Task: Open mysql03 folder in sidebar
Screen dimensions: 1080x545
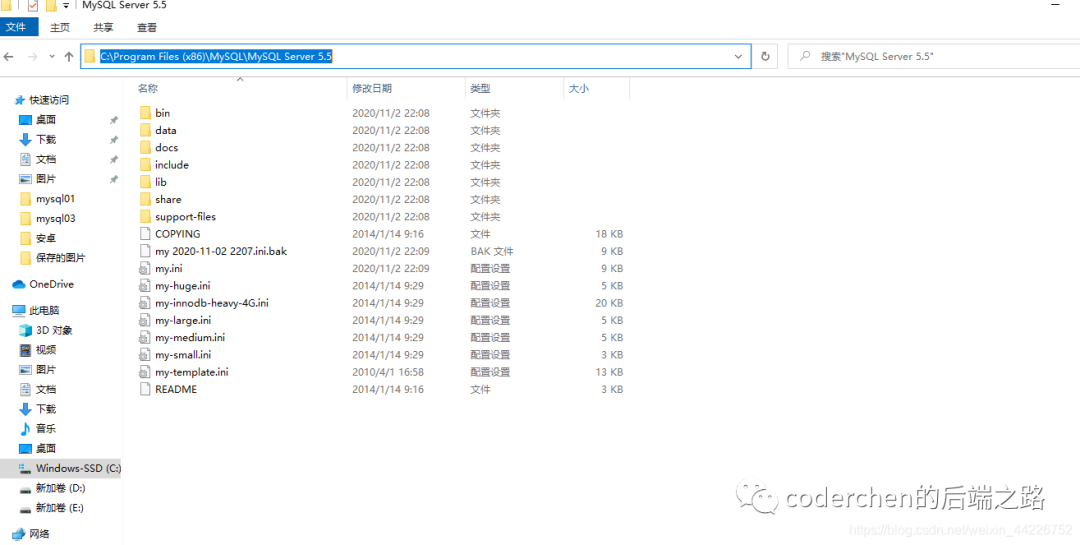Action: [55, 218]
